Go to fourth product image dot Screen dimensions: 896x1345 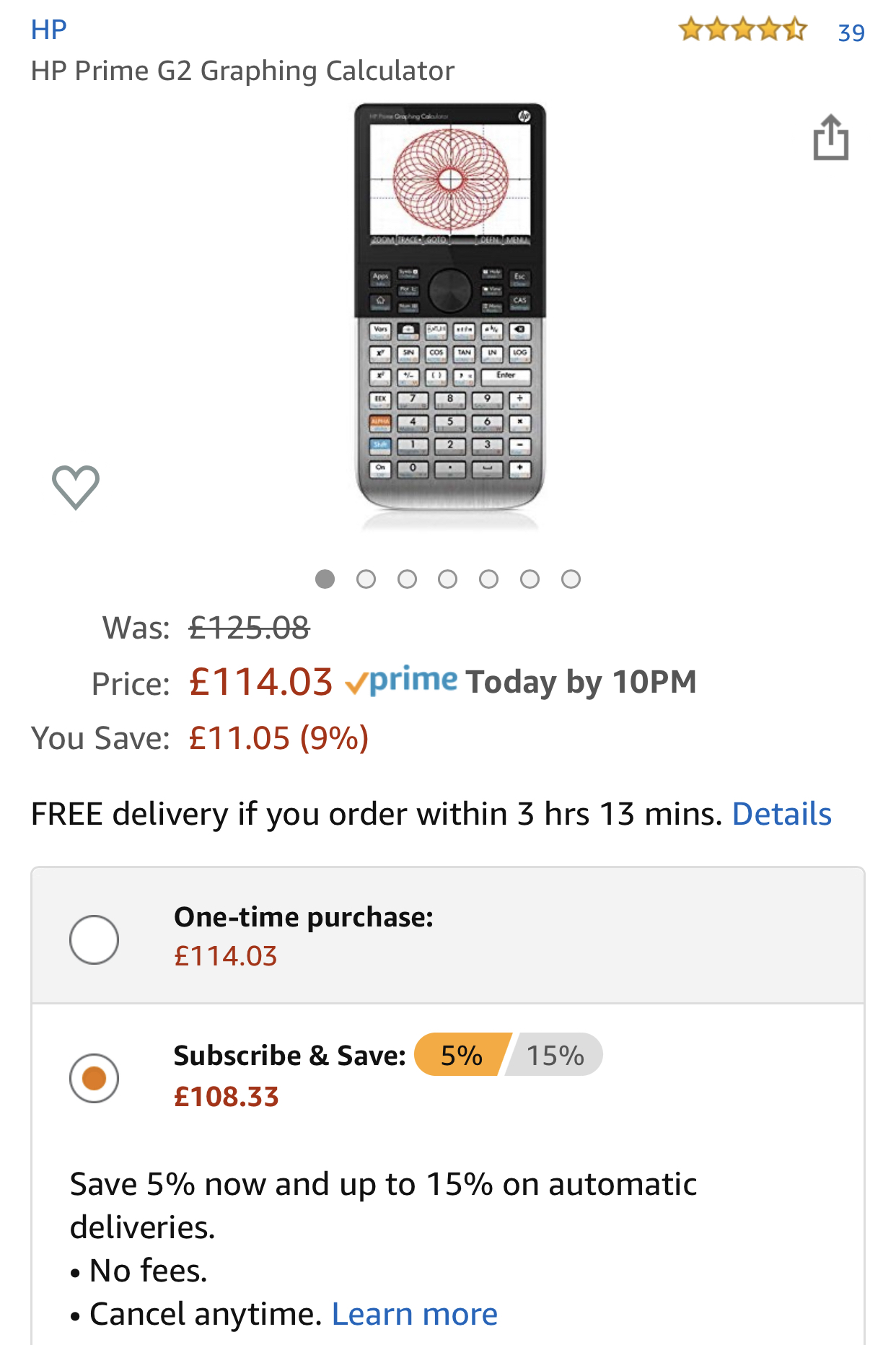pos(448,579)
